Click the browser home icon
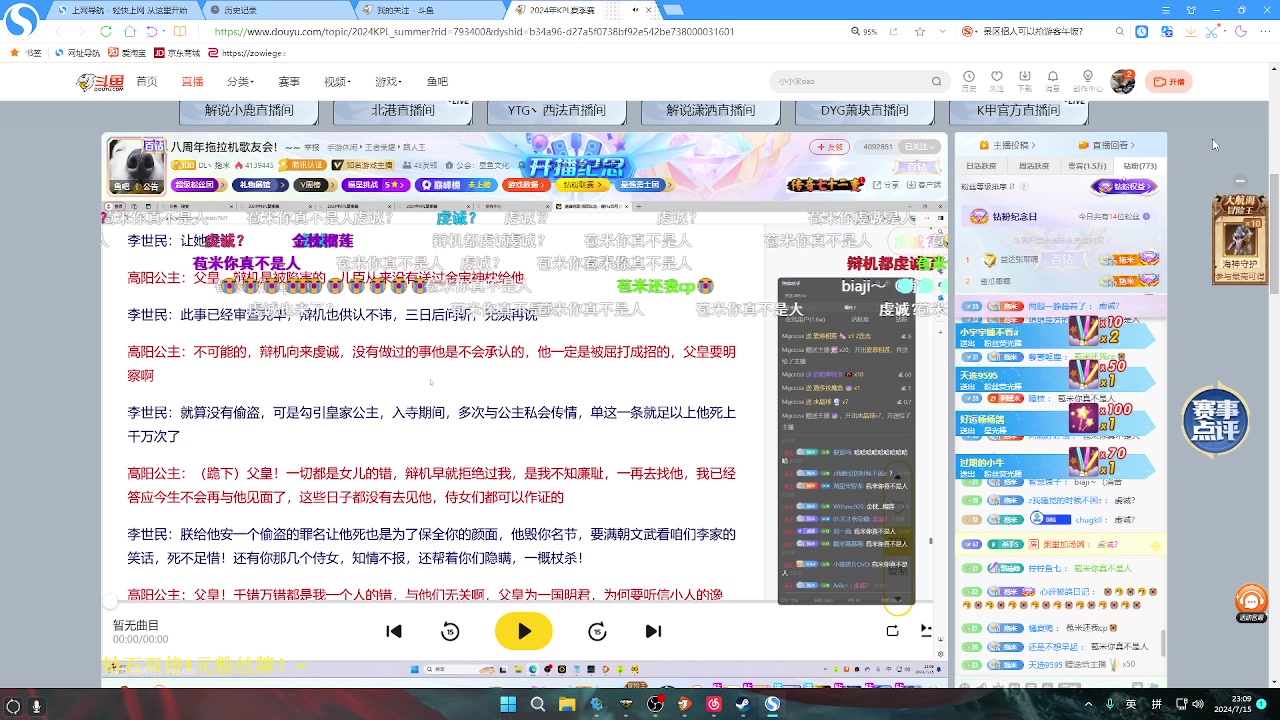This screenshot has height=720, width=1280. pos(128,31)
